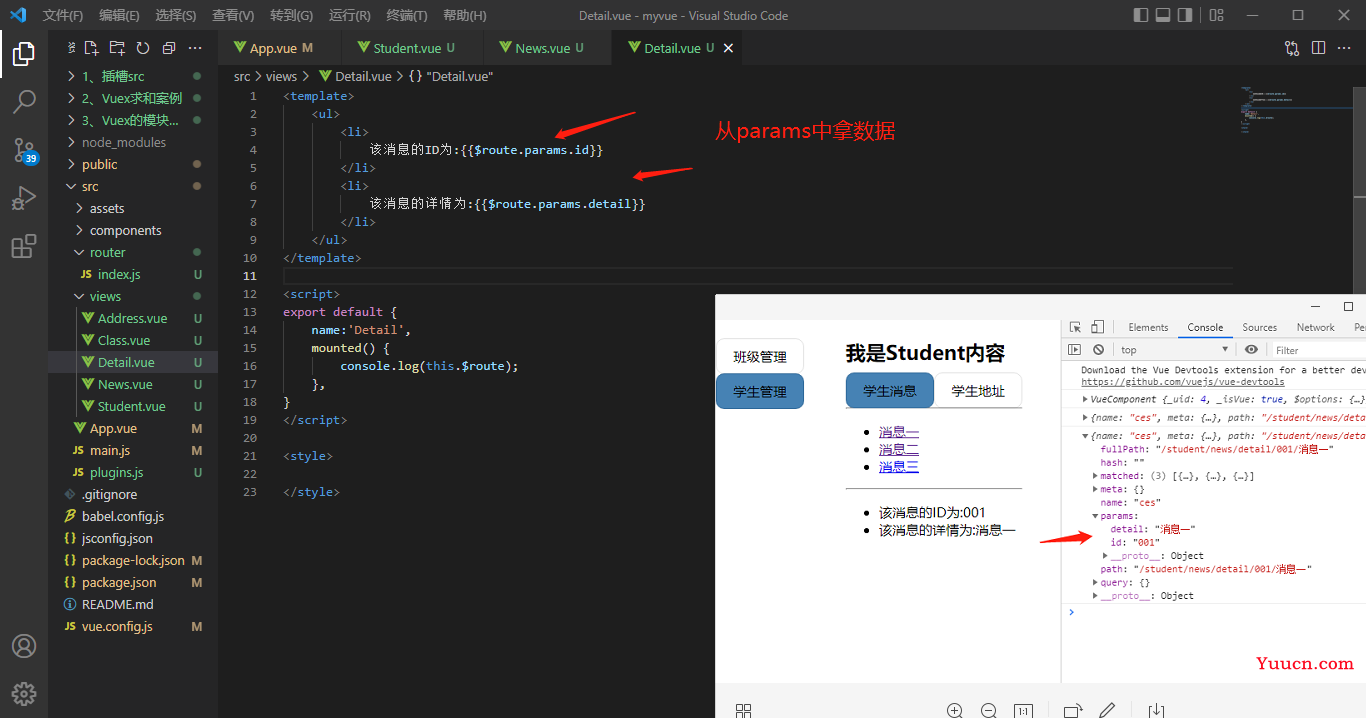Zoom out on the image viewer

point(989,710)
